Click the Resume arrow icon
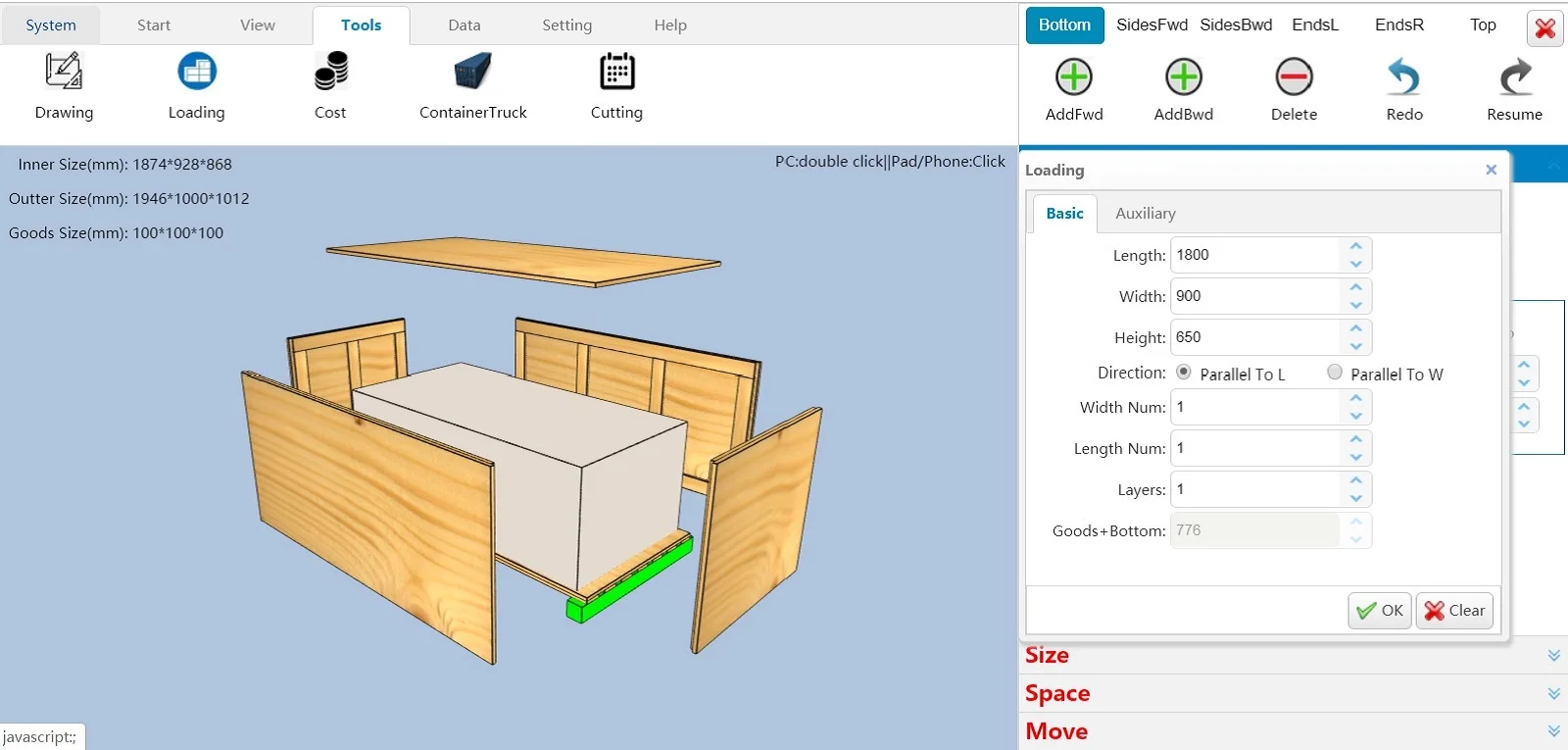The image size is (1568, 750). (1515, 76)
